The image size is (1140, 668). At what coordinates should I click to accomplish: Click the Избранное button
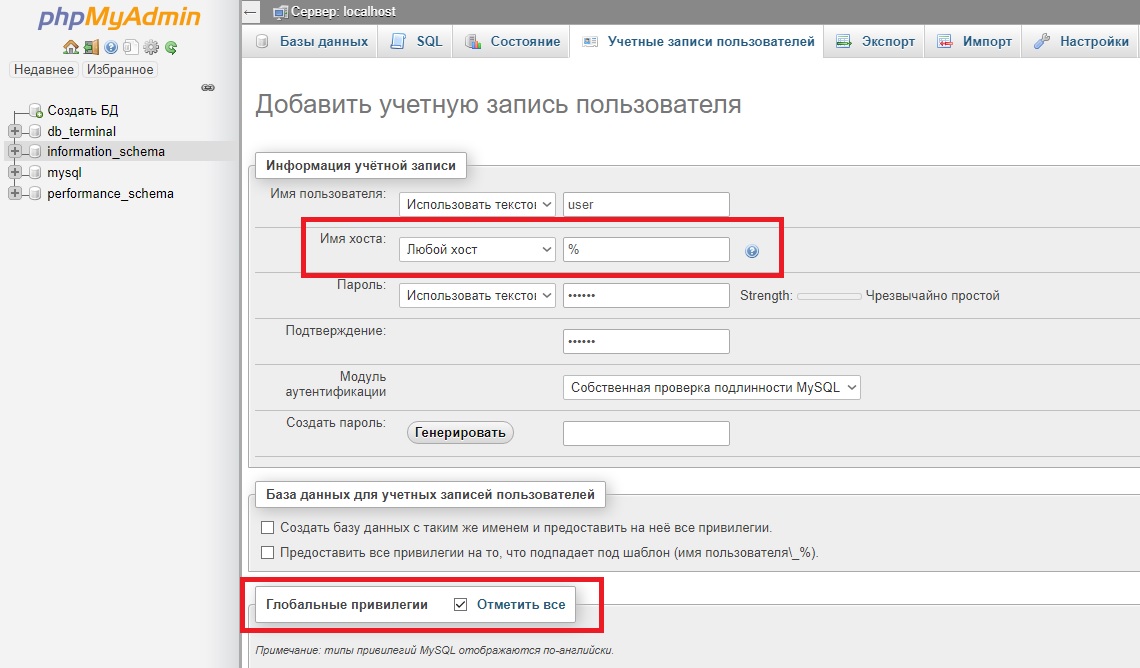pyautogui.click(x=120, y=70)
